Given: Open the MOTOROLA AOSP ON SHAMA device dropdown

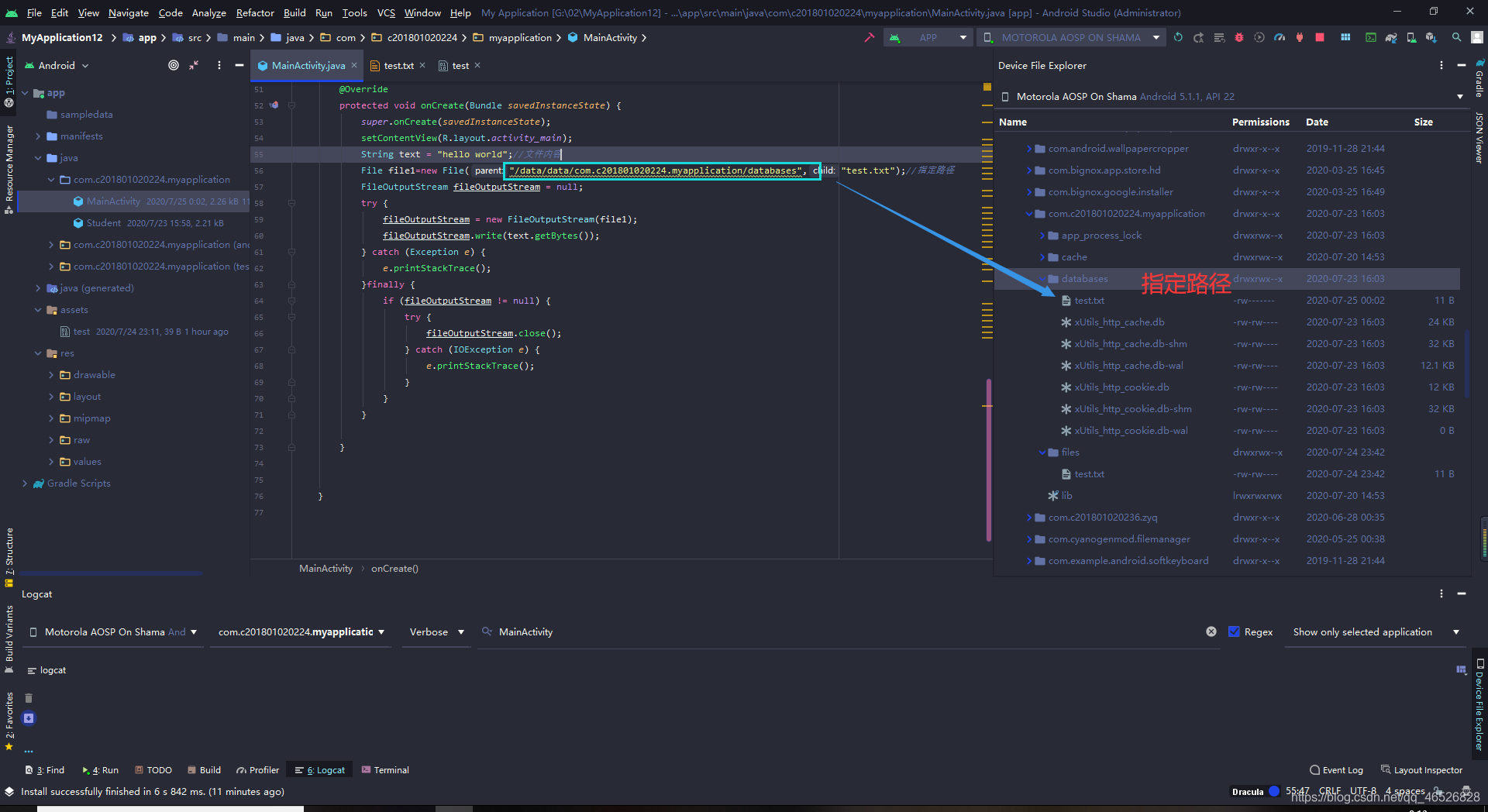Looking at the screenshot, I should click(1071, 37).
